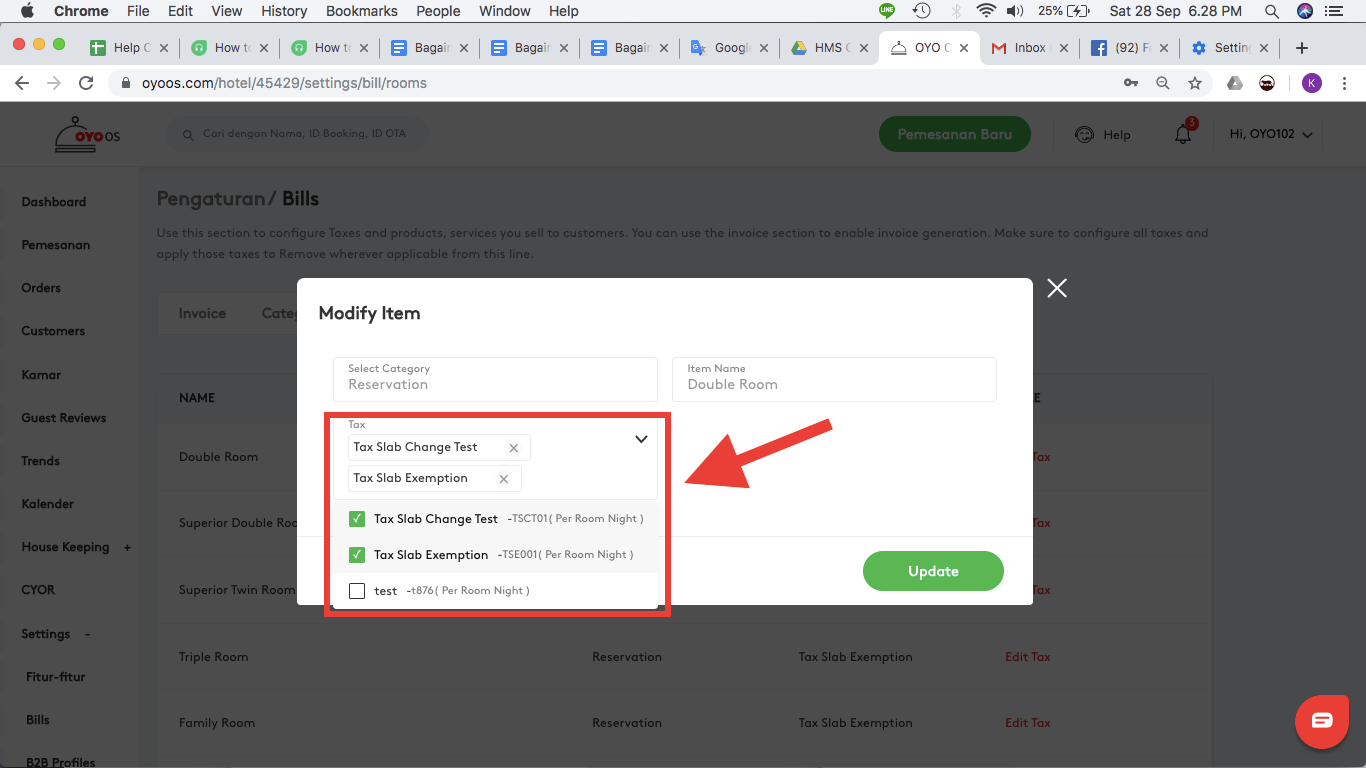Screen dimensions: 1366x768
Task: Switch to the Inbox Gmail tab
Action: (x=1029, y=48)
